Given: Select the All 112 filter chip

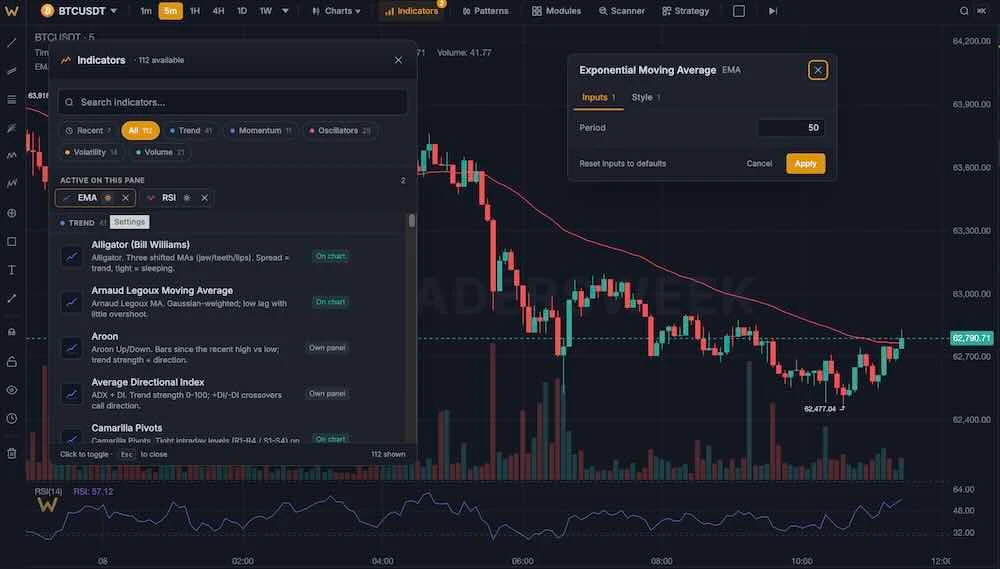Looking at the screenshot, I should tap(140, 131).
